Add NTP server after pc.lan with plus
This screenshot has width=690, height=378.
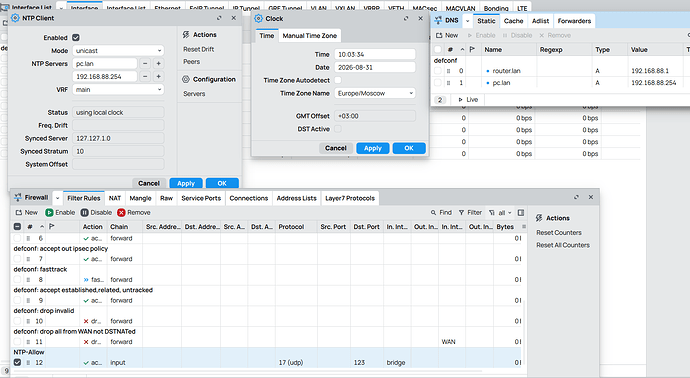[x=158, y=63]
